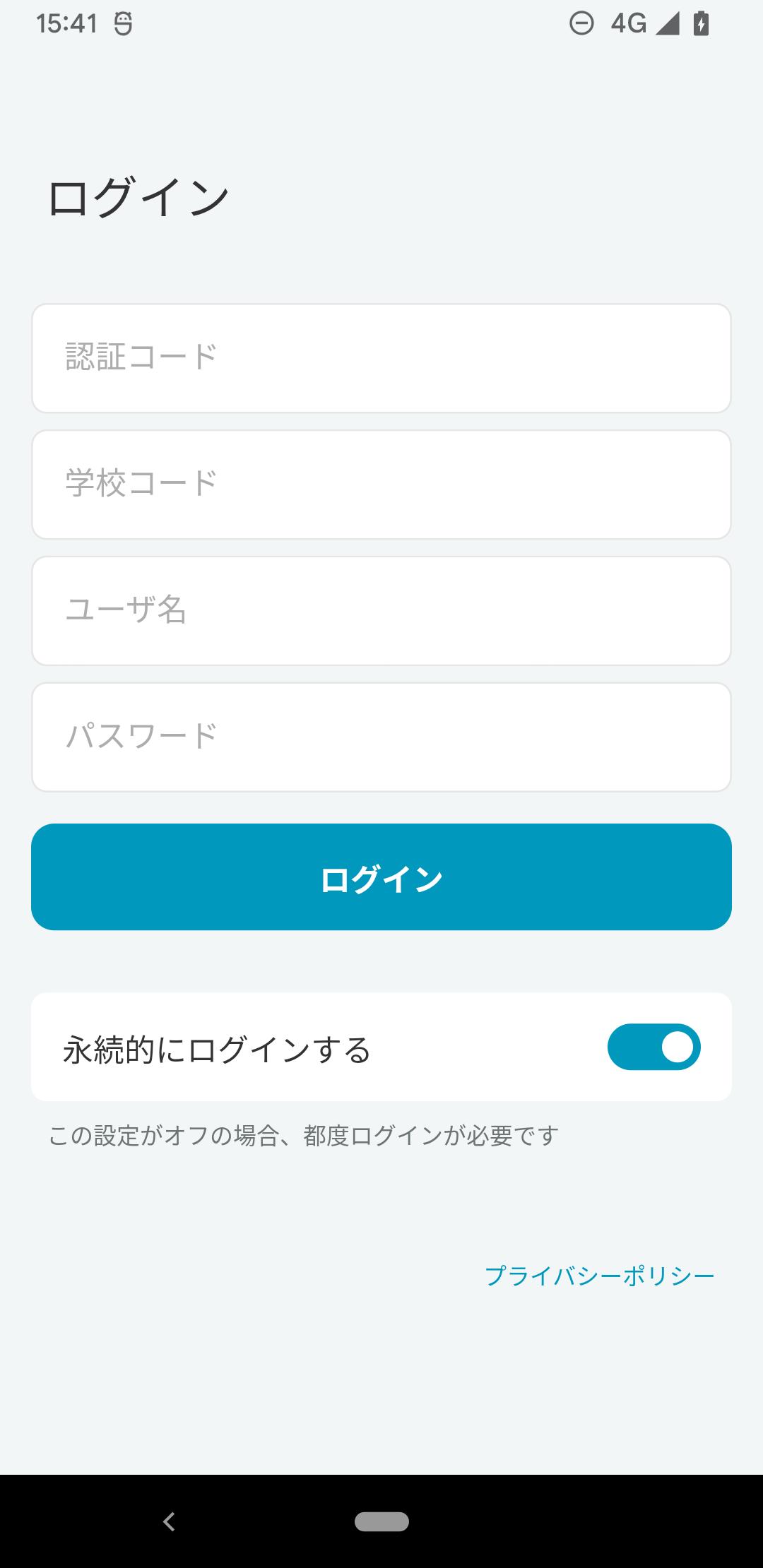Tap the パスワード input box

click(x=381, y=737)
